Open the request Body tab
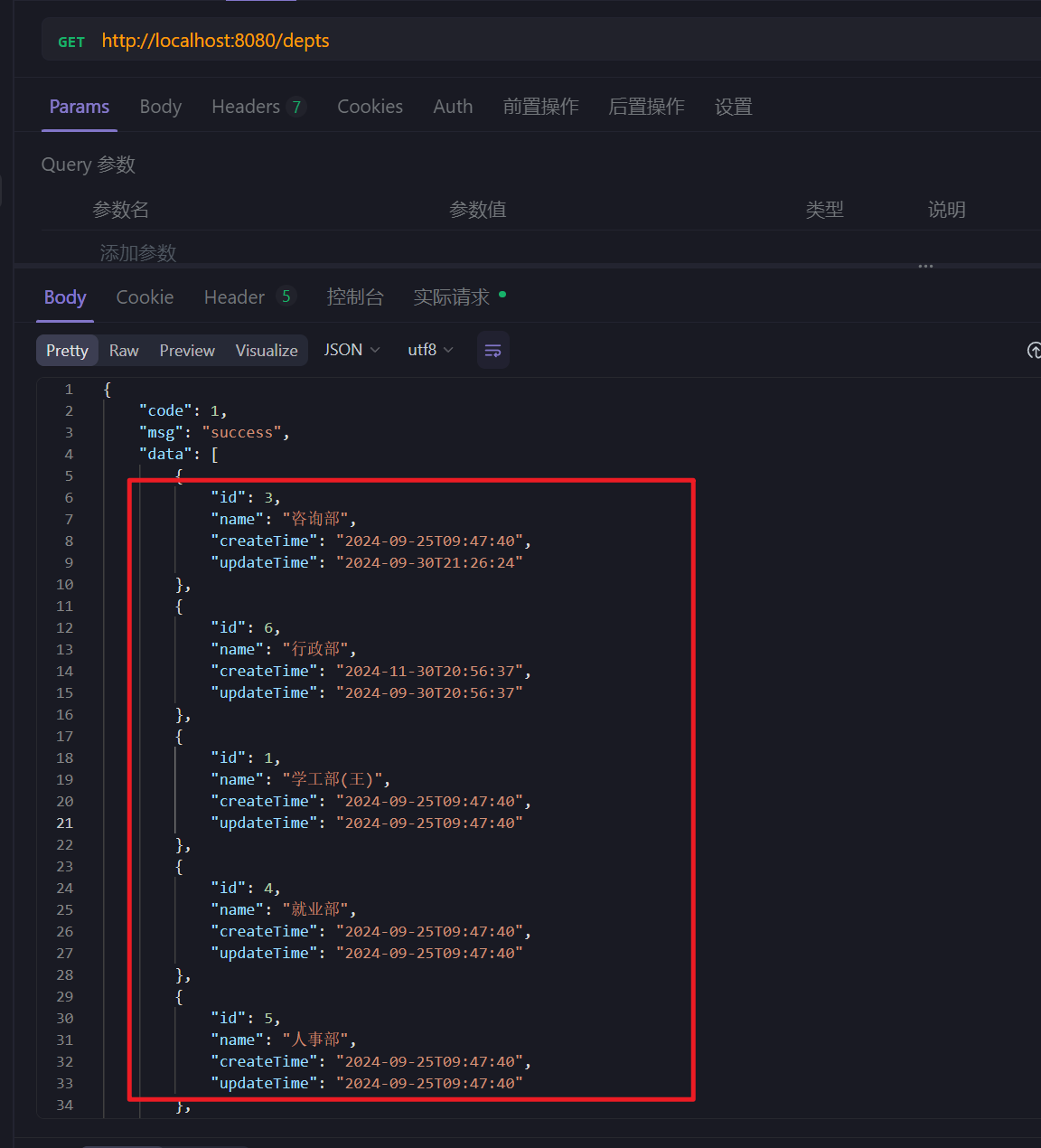The image size is (1041, 1148). (161, 107)
